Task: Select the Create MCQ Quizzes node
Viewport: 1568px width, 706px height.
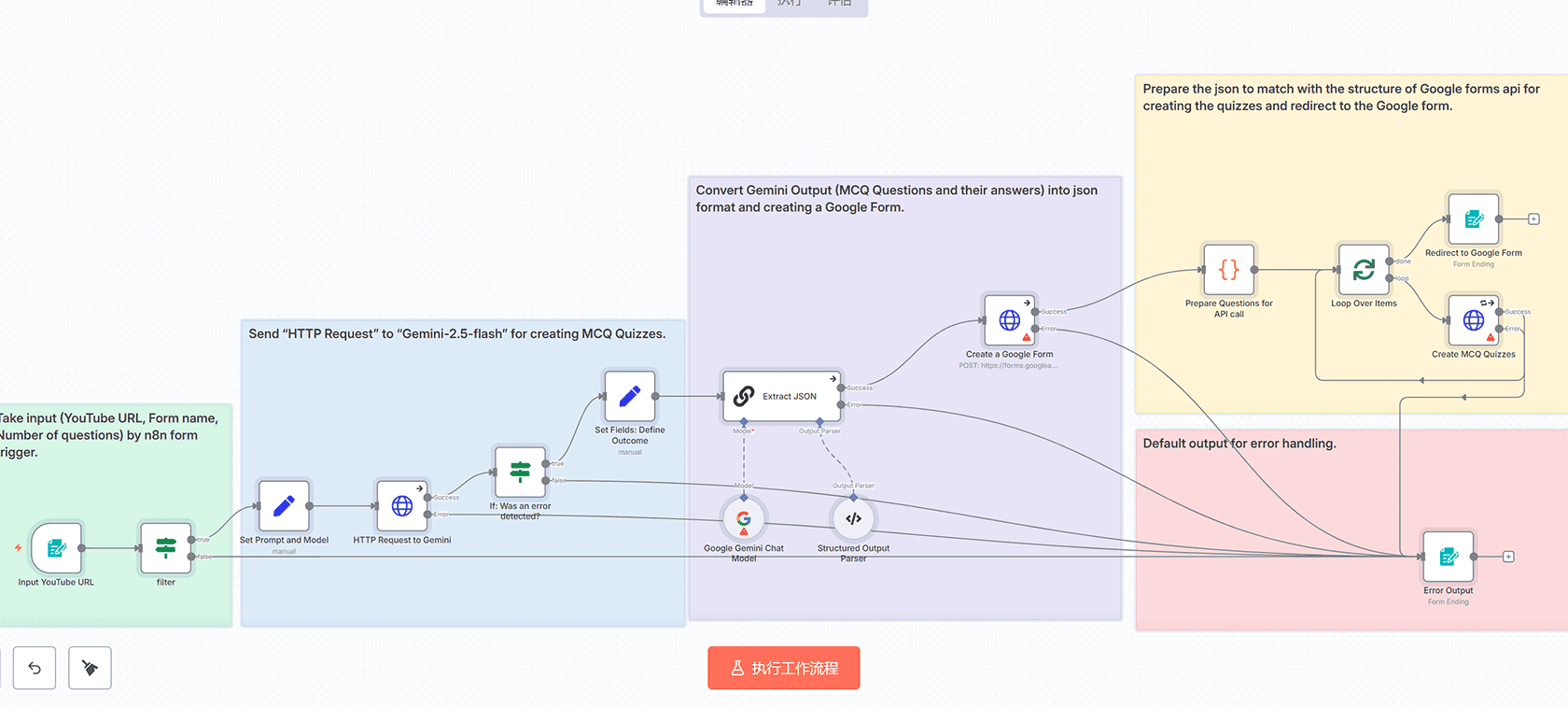Action: (1474, 320)
